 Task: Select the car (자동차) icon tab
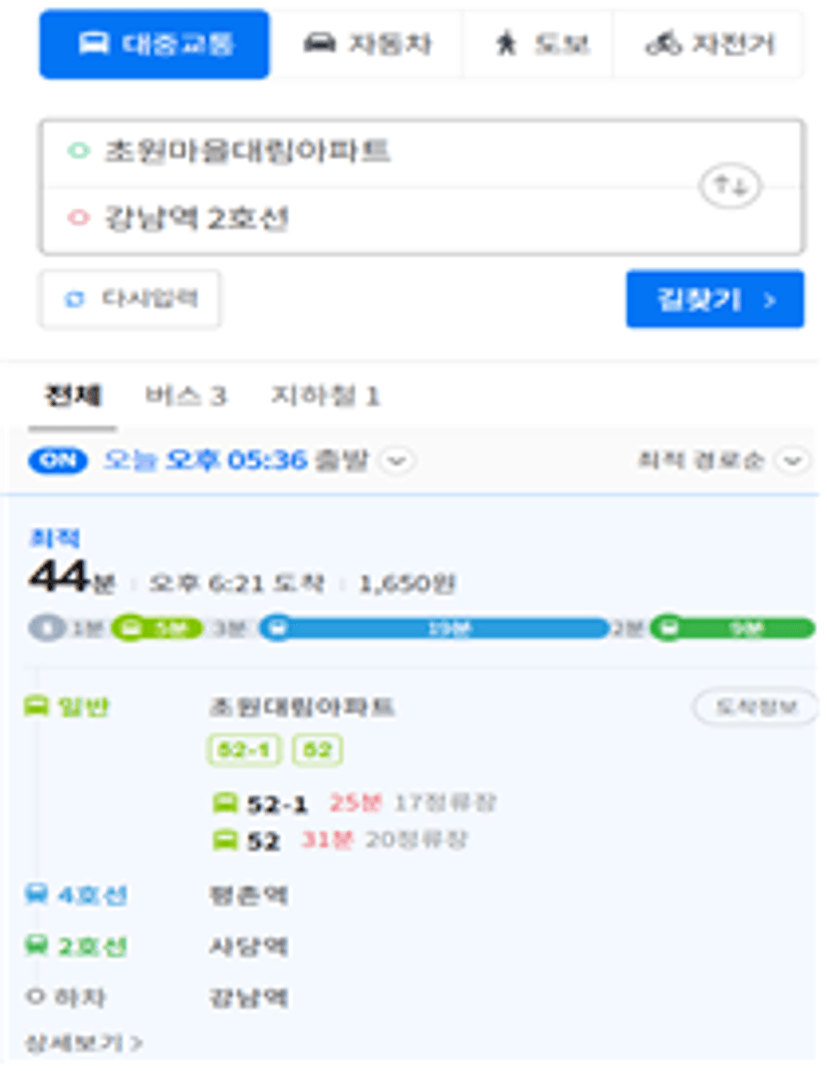pyautogui.click(x=320, y=44)
